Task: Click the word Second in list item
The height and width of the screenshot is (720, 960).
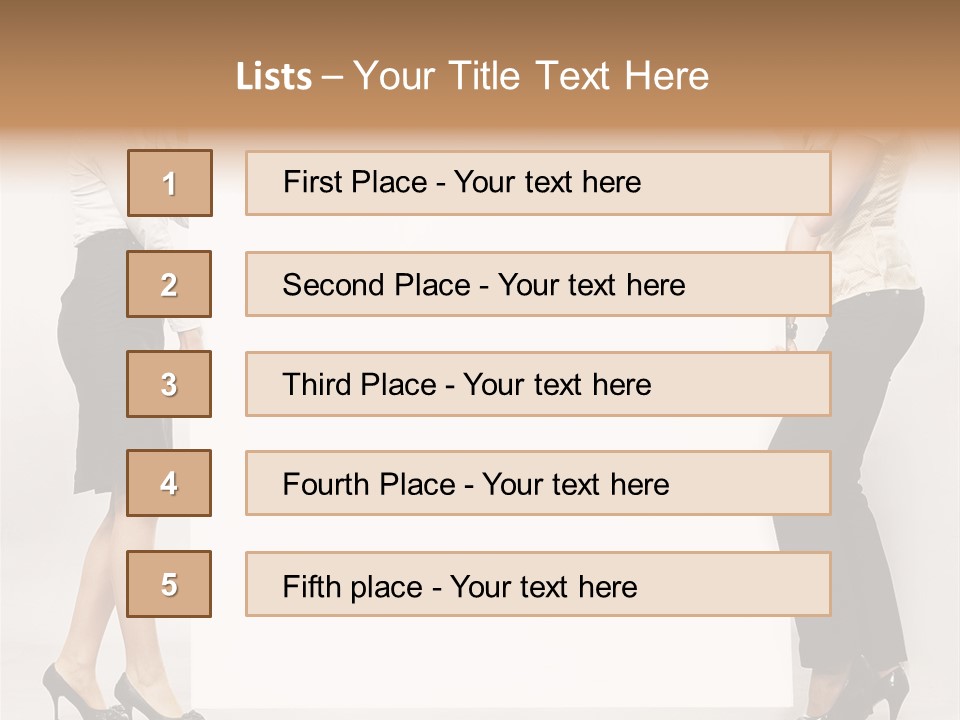Action: pos(333,285)
